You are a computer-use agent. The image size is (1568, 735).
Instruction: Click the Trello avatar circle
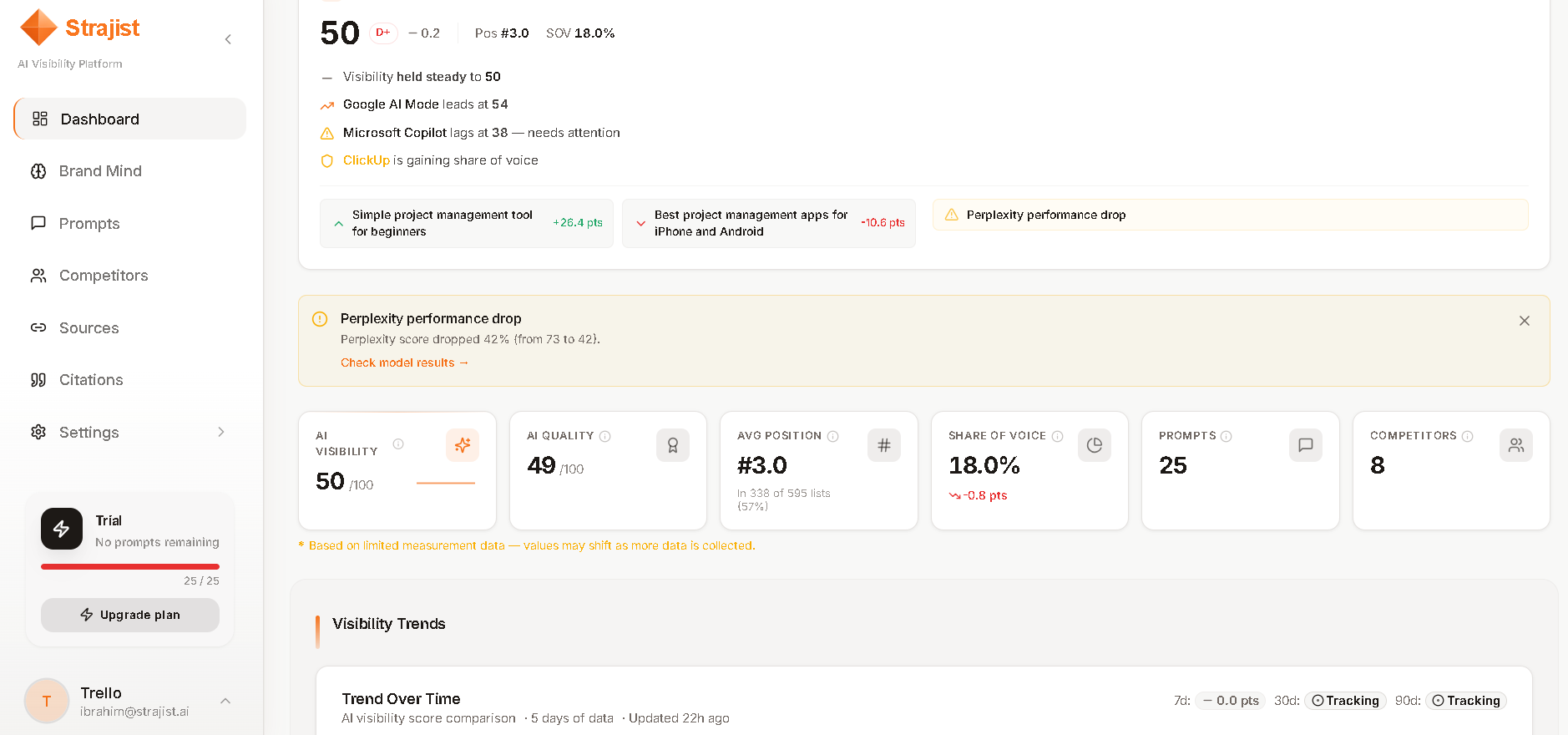pyautogui.click(x=47, y=701)
